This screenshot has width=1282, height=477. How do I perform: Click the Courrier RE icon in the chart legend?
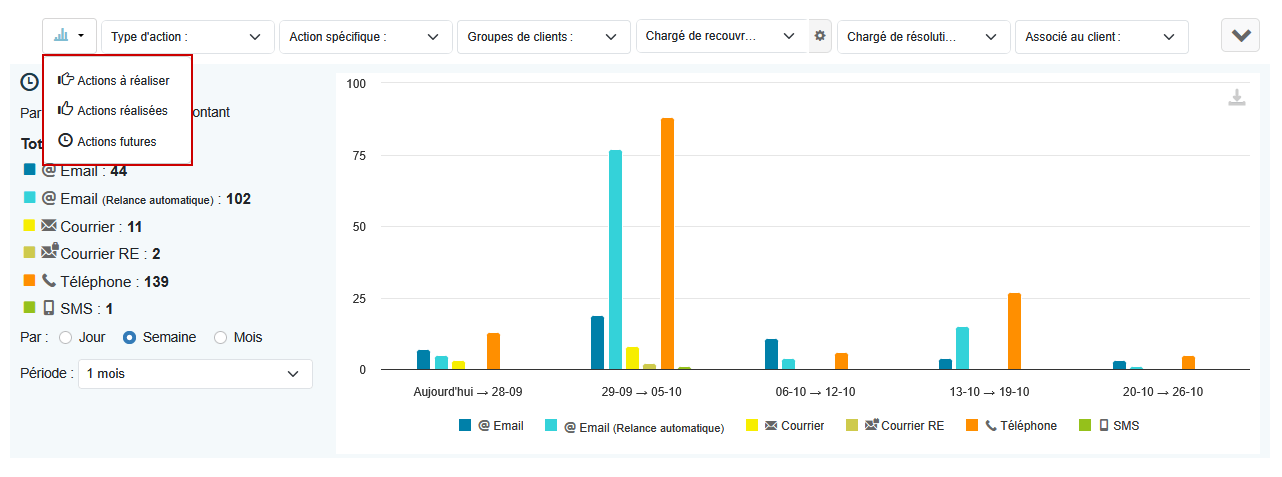point(871,426)
